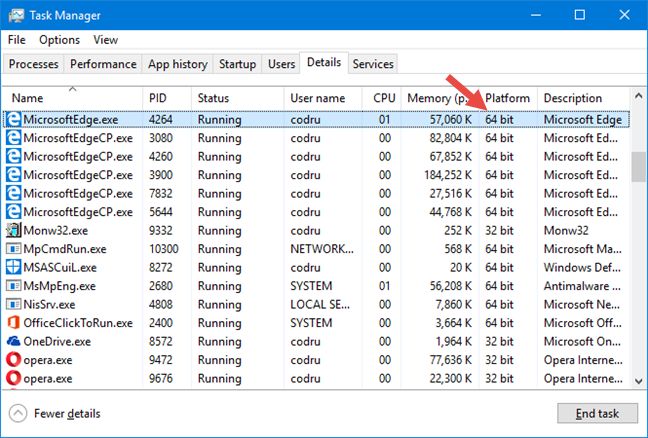Click PID 8272 cell

160,267
